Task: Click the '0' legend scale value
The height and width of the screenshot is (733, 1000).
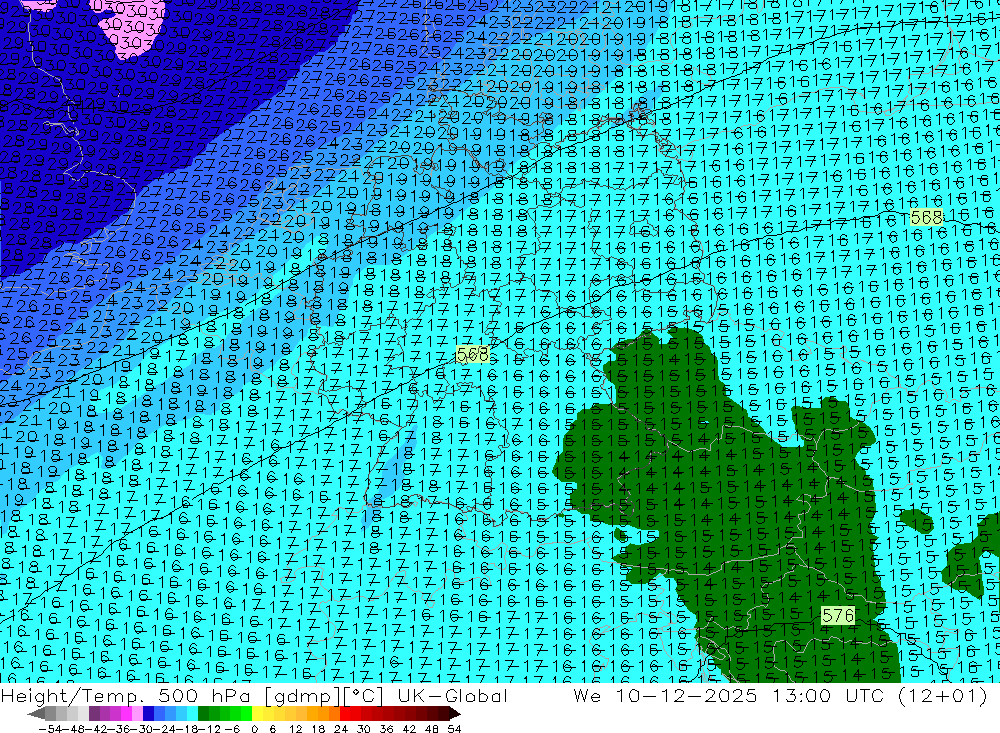Action: tap(254, 729)
